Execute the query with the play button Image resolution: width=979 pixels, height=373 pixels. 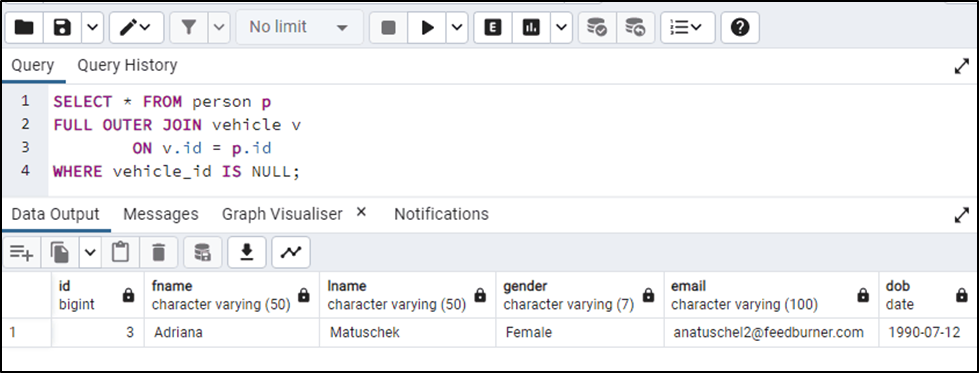(428, 27)
